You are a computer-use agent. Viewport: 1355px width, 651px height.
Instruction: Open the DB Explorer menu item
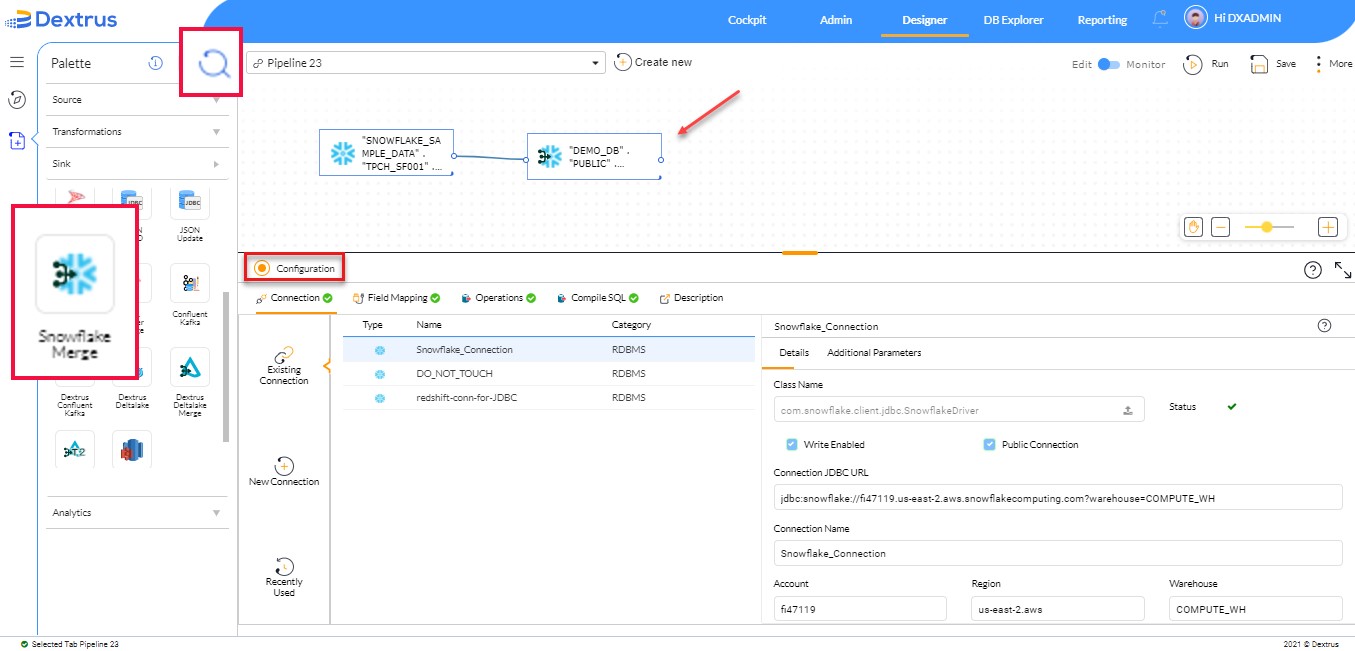tap(1012, 17)
